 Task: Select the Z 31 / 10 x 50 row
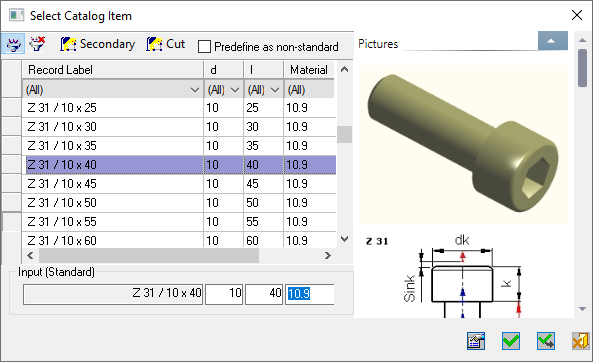(x=179, y=203)
